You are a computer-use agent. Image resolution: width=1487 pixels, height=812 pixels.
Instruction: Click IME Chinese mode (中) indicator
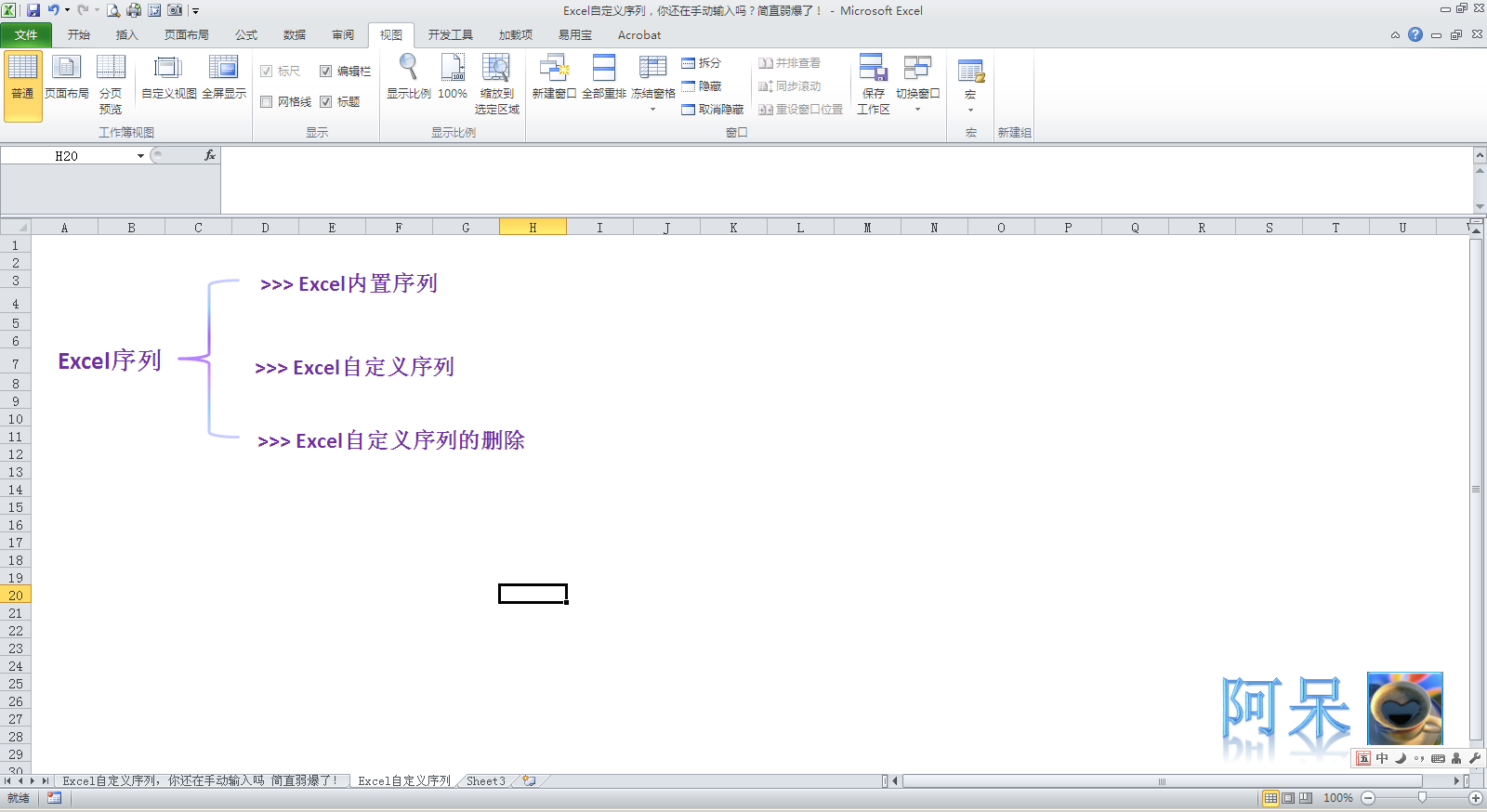coord(1382,758)
